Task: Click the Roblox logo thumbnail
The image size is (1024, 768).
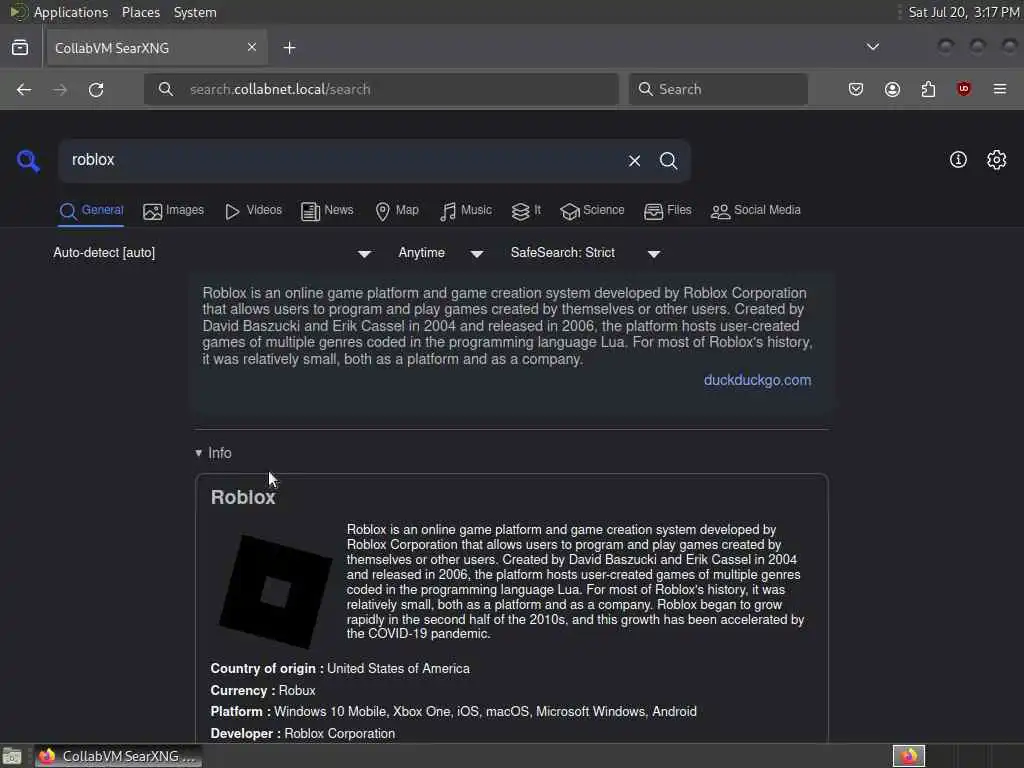Action: 276,591
